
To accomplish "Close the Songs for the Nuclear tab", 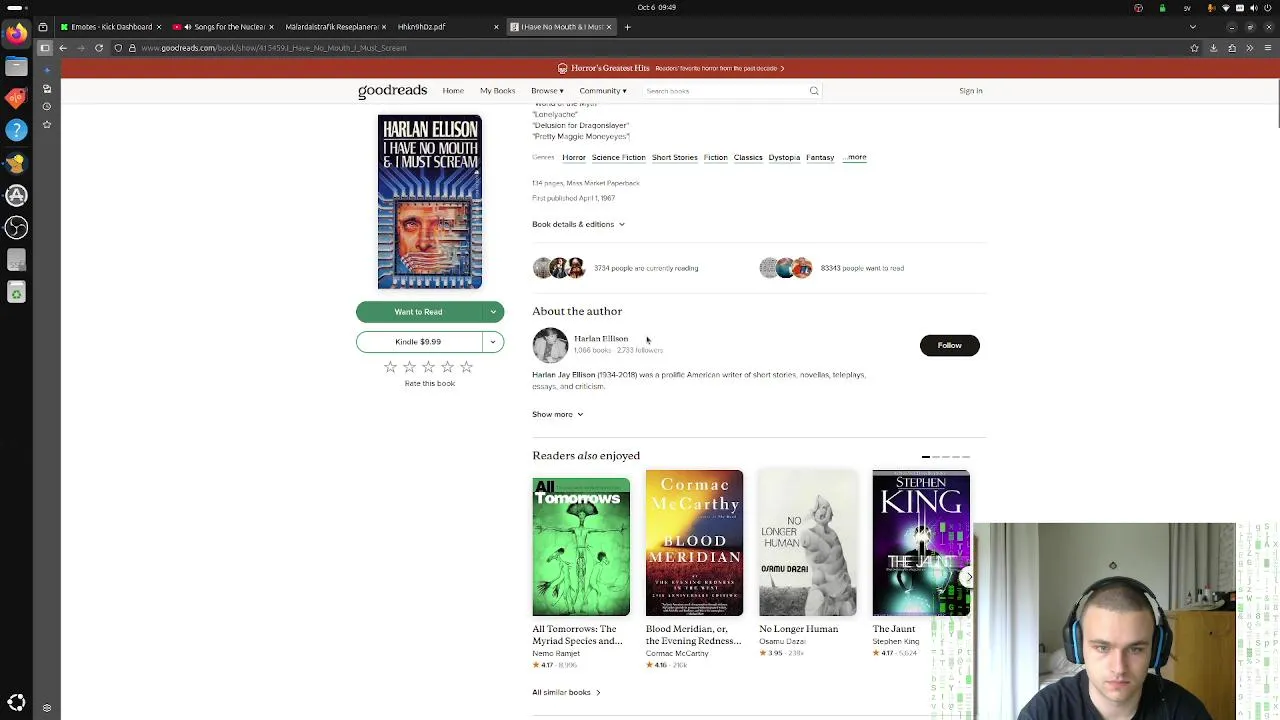I will [x=271, y=27].
